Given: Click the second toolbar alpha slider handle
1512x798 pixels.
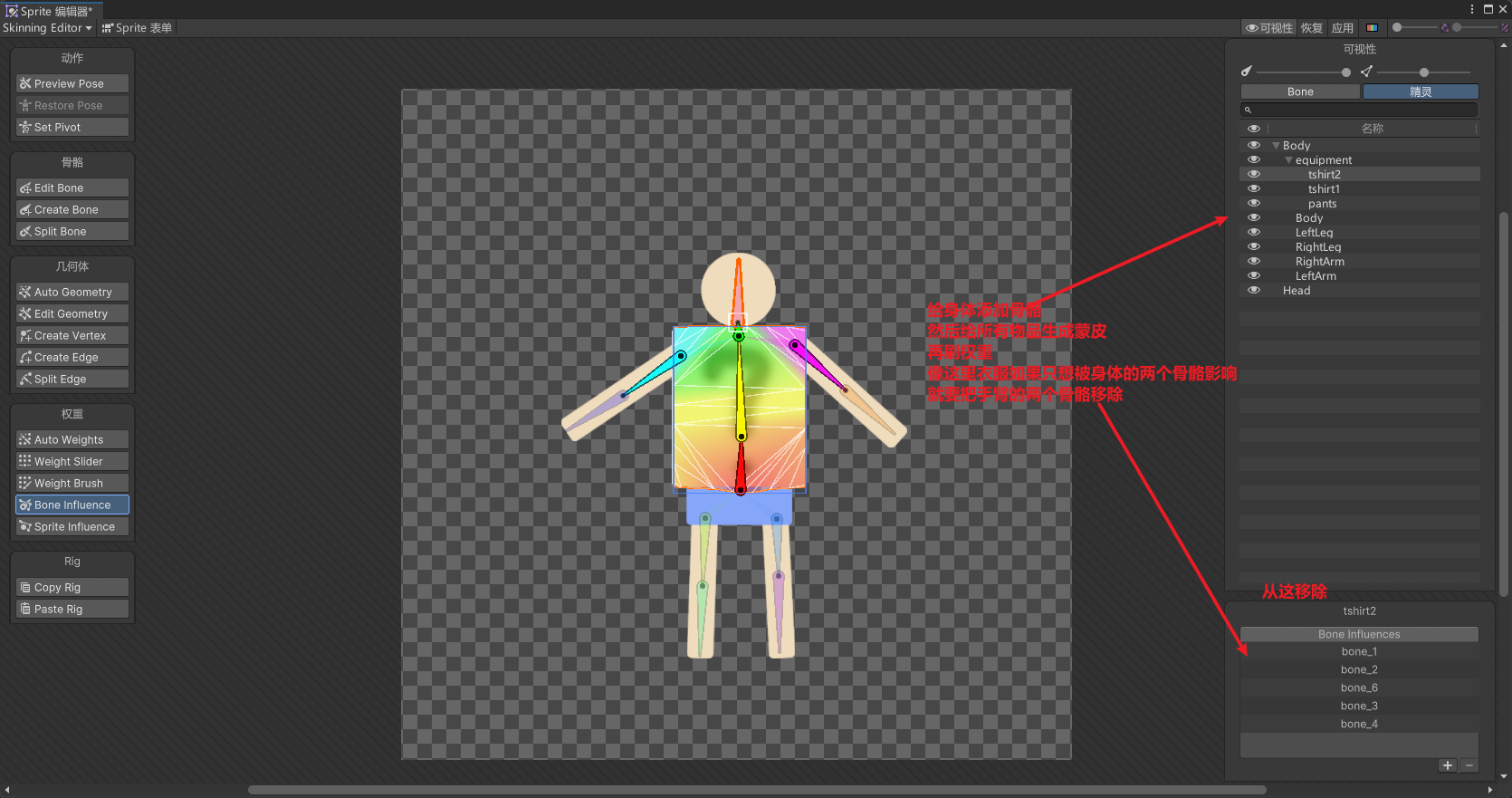Looking at the screenshot, I should pos(1457,28).
